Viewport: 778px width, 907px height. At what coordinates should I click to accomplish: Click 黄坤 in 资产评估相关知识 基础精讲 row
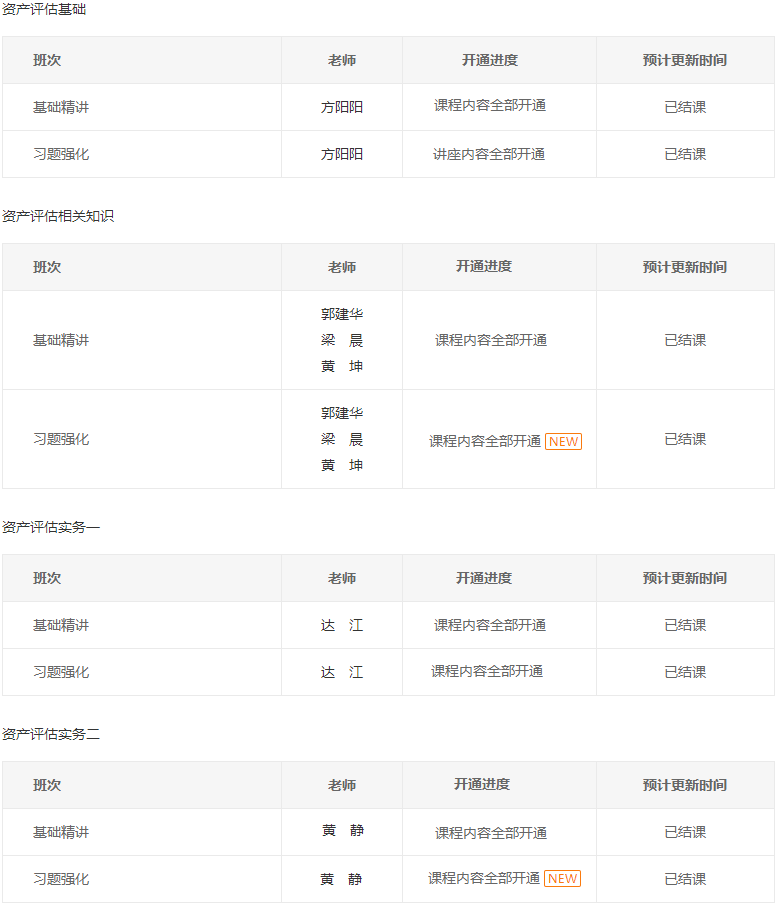342,366
